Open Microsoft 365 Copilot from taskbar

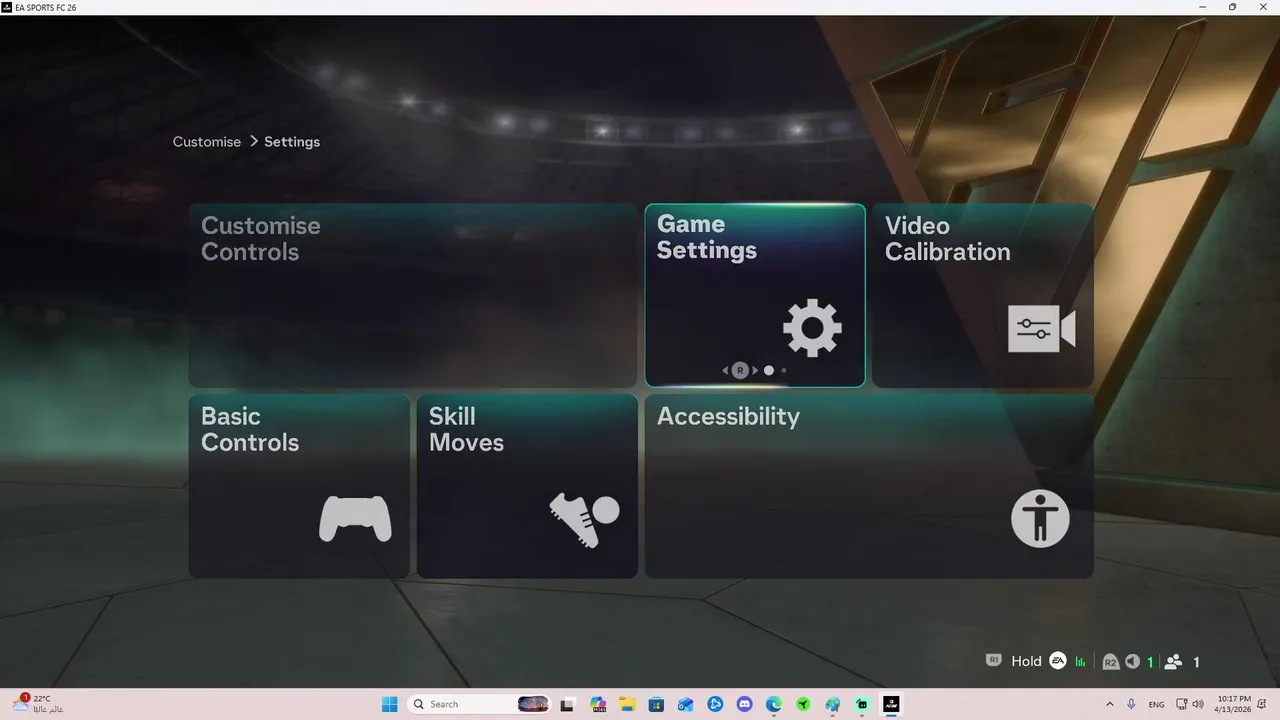click(x=598, y=704)
